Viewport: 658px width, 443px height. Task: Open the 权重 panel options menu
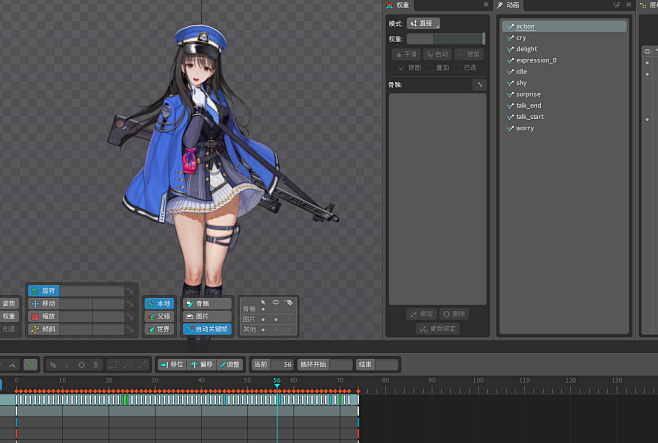(486, 5)
